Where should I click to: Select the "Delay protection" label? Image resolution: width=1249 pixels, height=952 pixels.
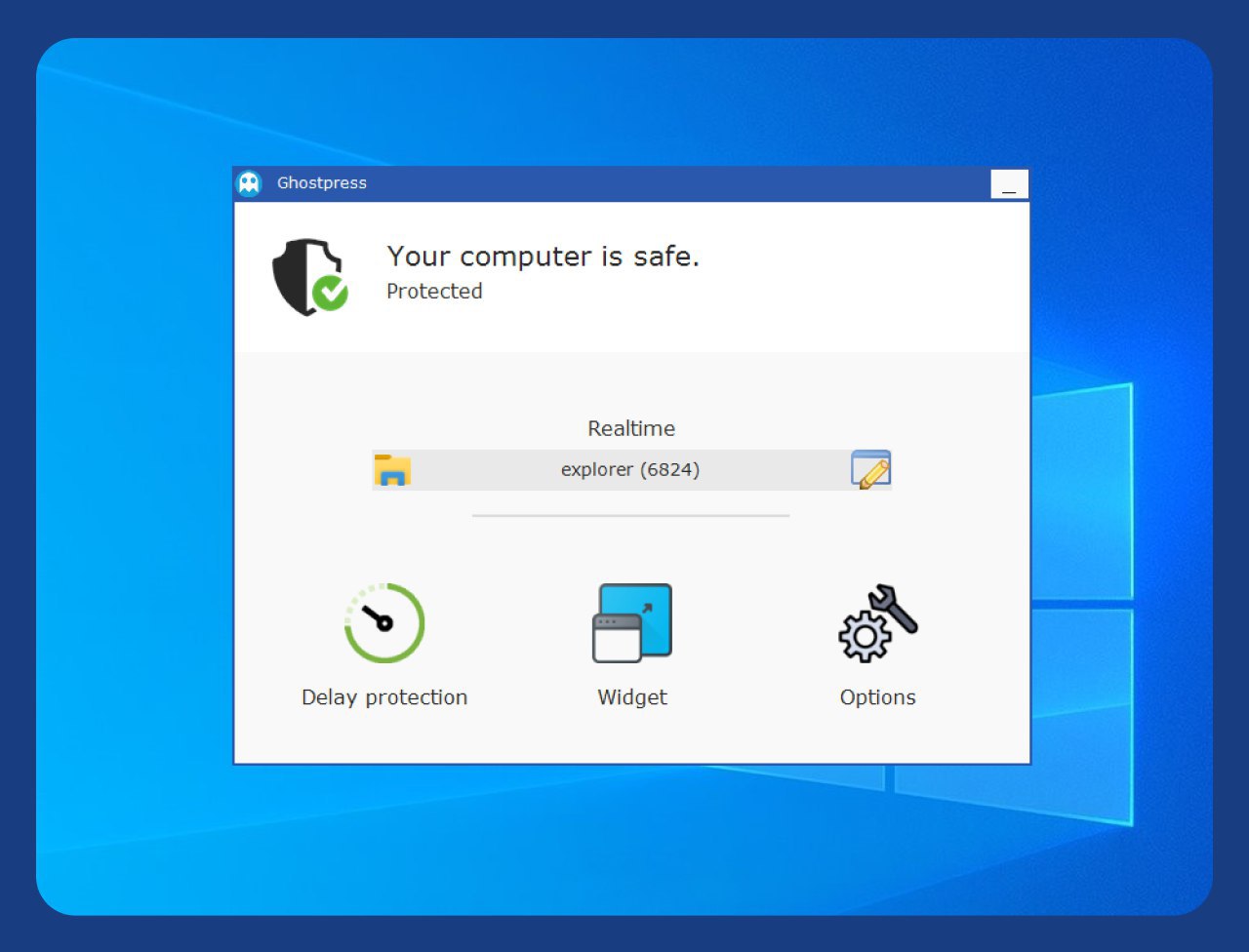click(x=384, y=697)
